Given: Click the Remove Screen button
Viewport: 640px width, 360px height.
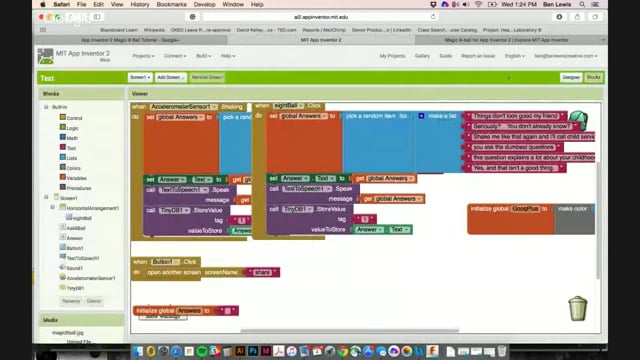Looking at the screenshot, I should tap(207, 77).
